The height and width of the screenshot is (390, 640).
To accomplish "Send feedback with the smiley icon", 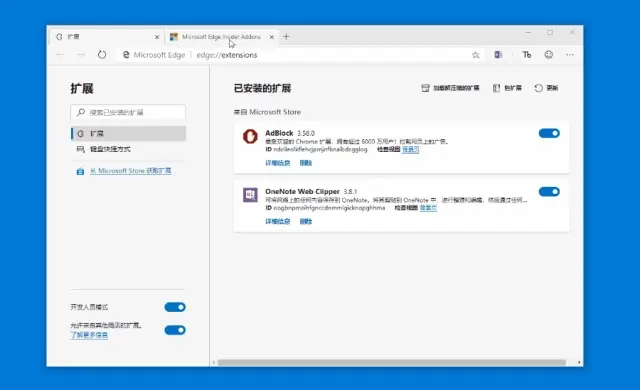I will (x=549, y=55).
